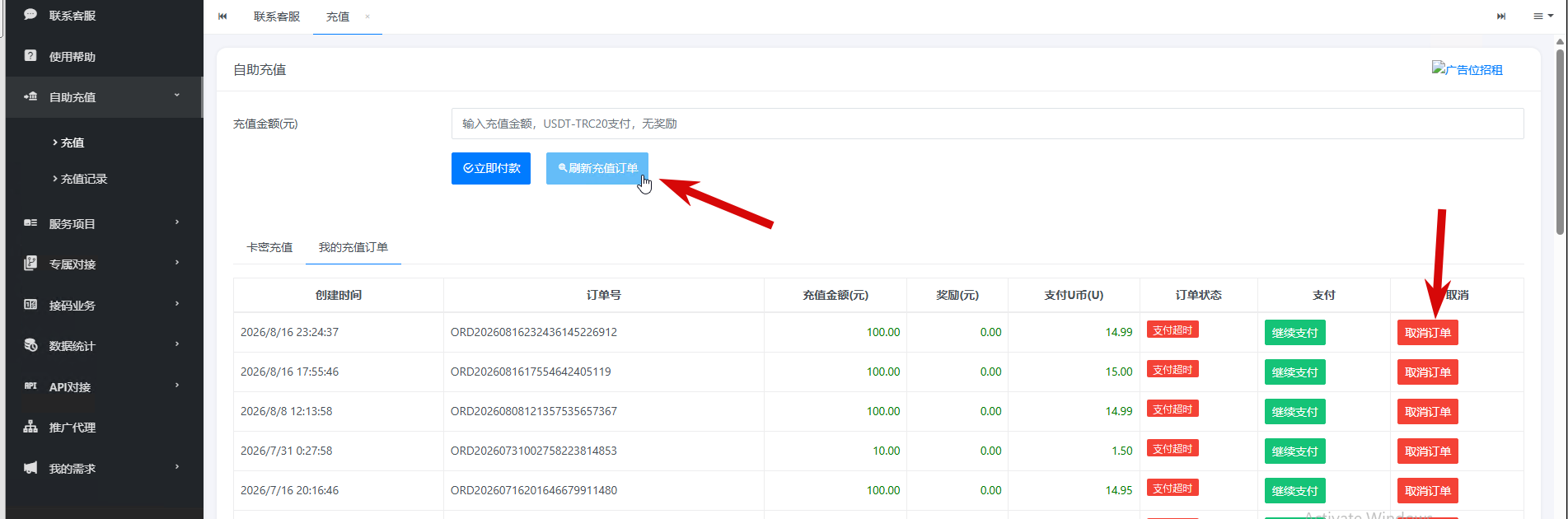The height and width of the screenshot is (519, 1568).
Task: Click the 使用帮助 question mark icon
Action: (x=30, y=56)
